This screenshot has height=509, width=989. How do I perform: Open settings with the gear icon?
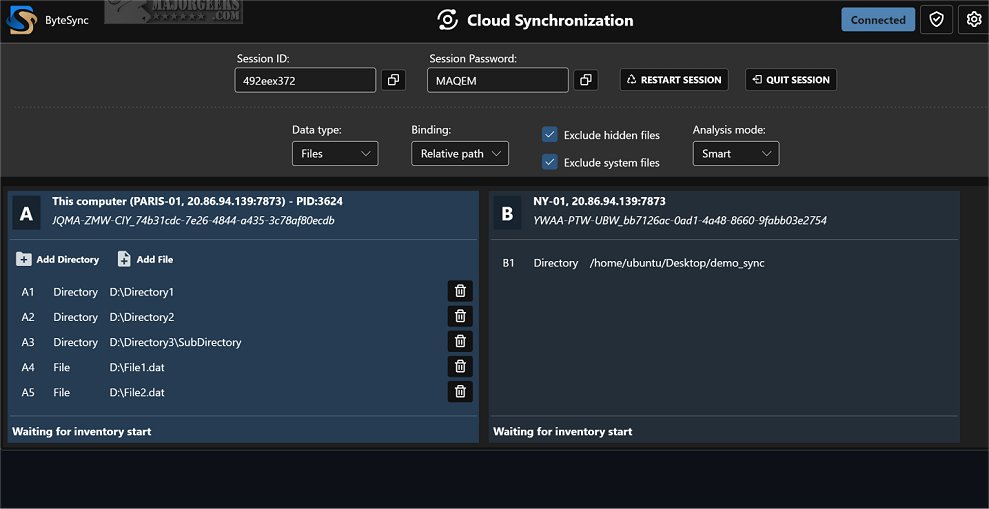click(x=974, y=19)
